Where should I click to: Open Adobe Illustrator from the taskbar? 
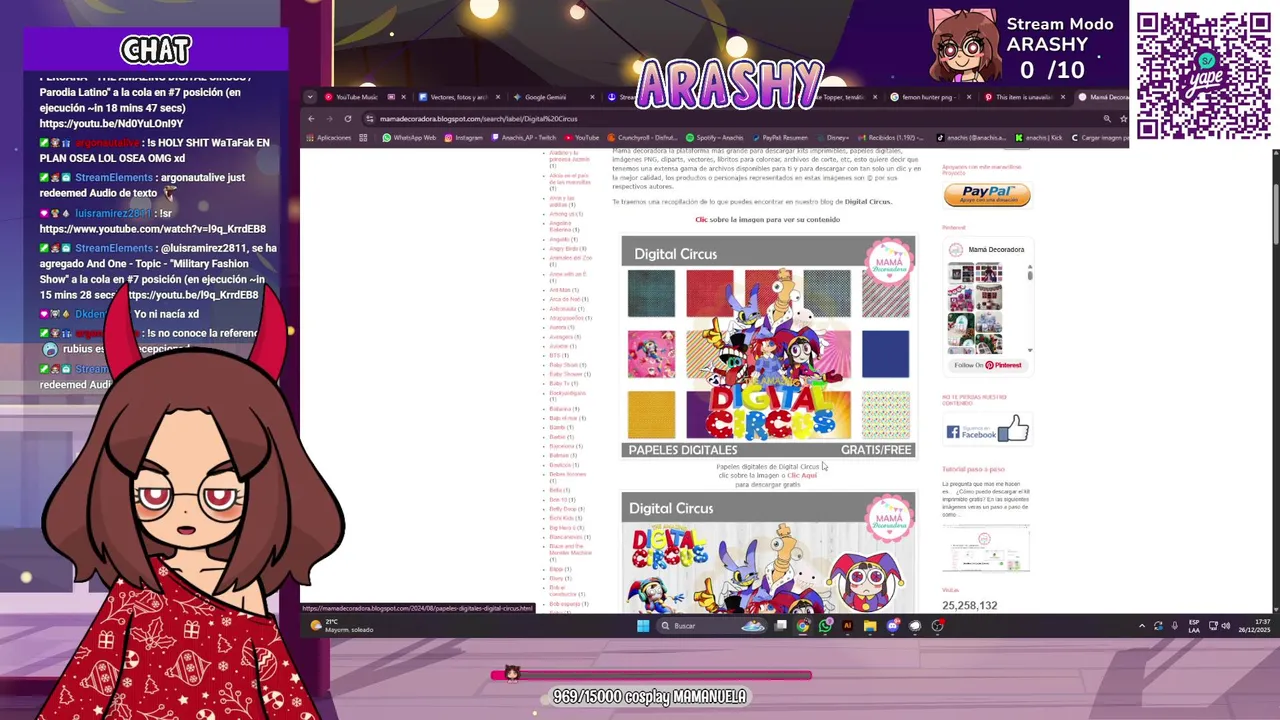[x=847, y=626]
